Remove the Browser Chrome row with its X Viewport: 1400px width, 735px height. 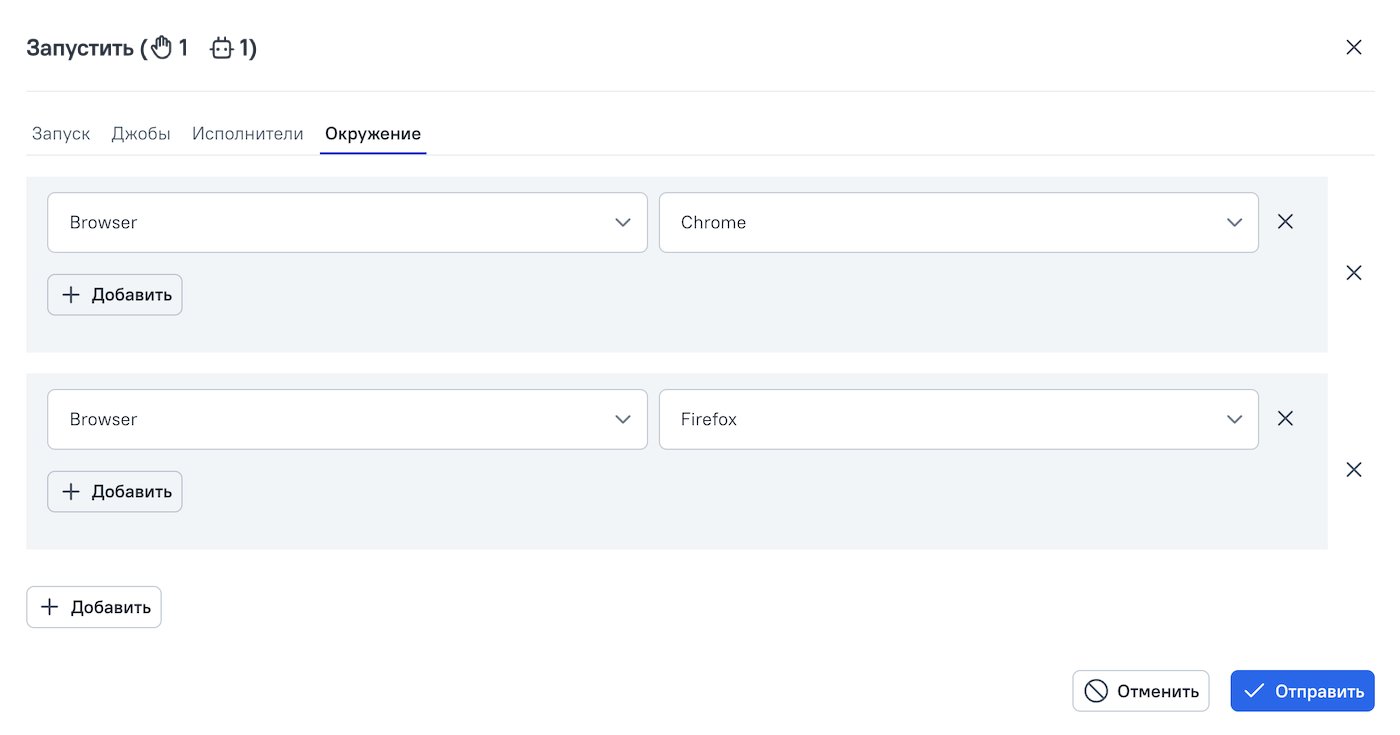[x=1285, y=222]
